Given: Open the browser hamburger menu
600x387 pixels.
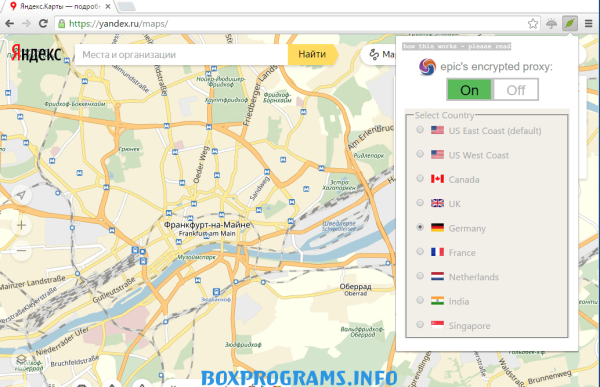Looking at the screenshot, I should pyautogui.click(x=589, y=24).
